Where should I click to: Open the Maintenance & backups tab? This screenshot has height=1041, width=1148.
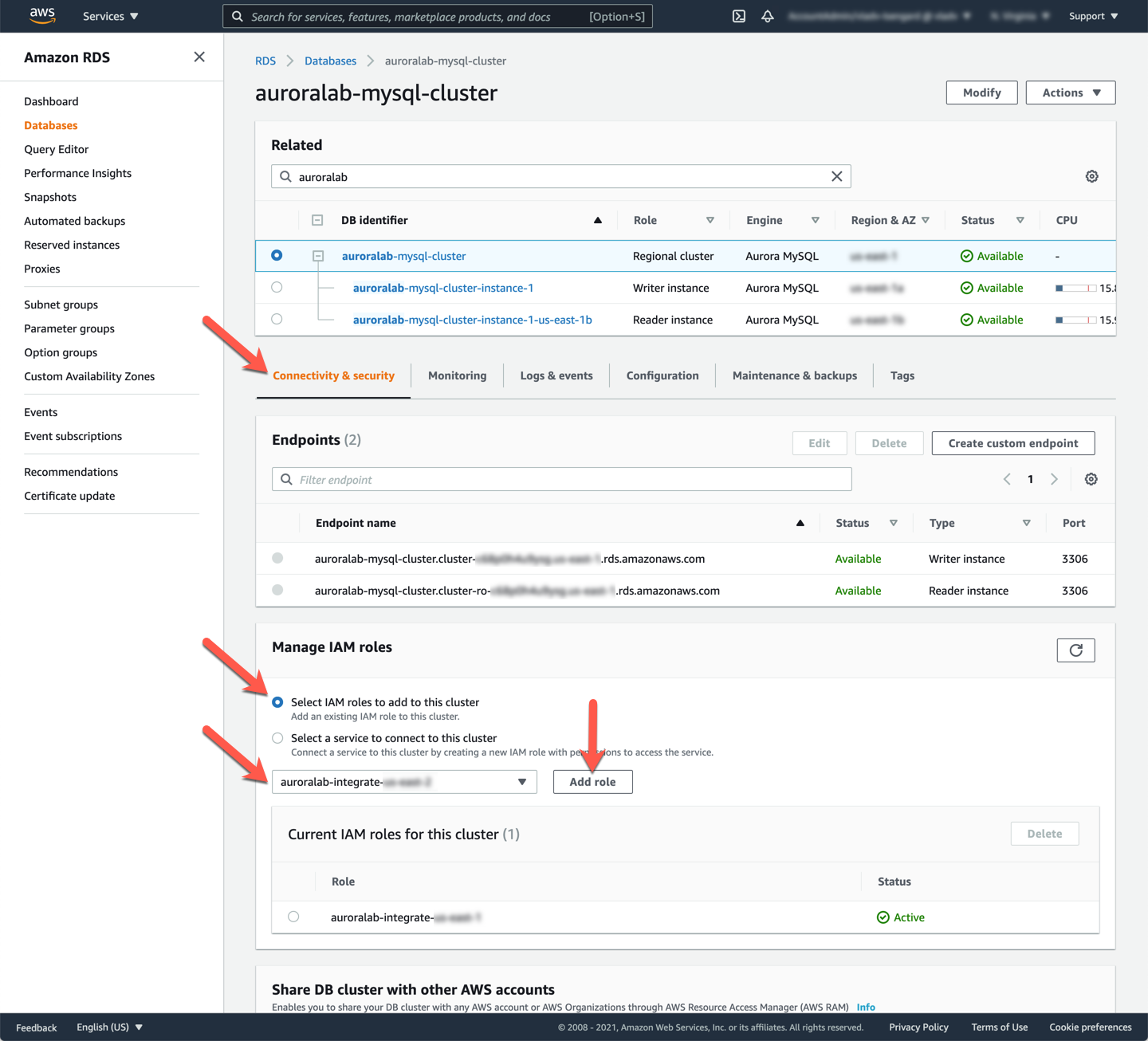[794, 375]
